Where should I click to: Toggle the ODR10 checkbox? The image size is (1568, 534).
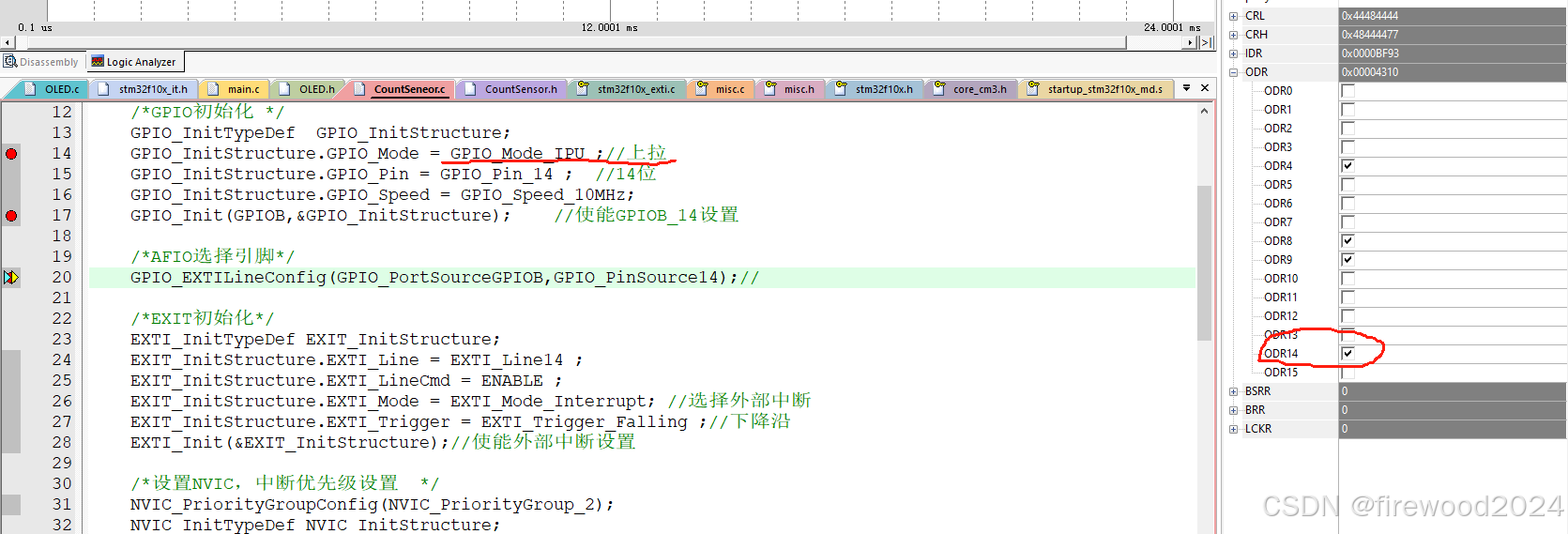tap(1347, 279)
